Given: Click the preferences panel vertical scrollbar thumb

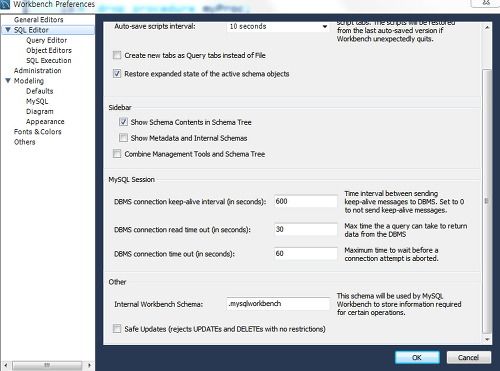Looking at the screenshot, I should click(x=487, y=201).
